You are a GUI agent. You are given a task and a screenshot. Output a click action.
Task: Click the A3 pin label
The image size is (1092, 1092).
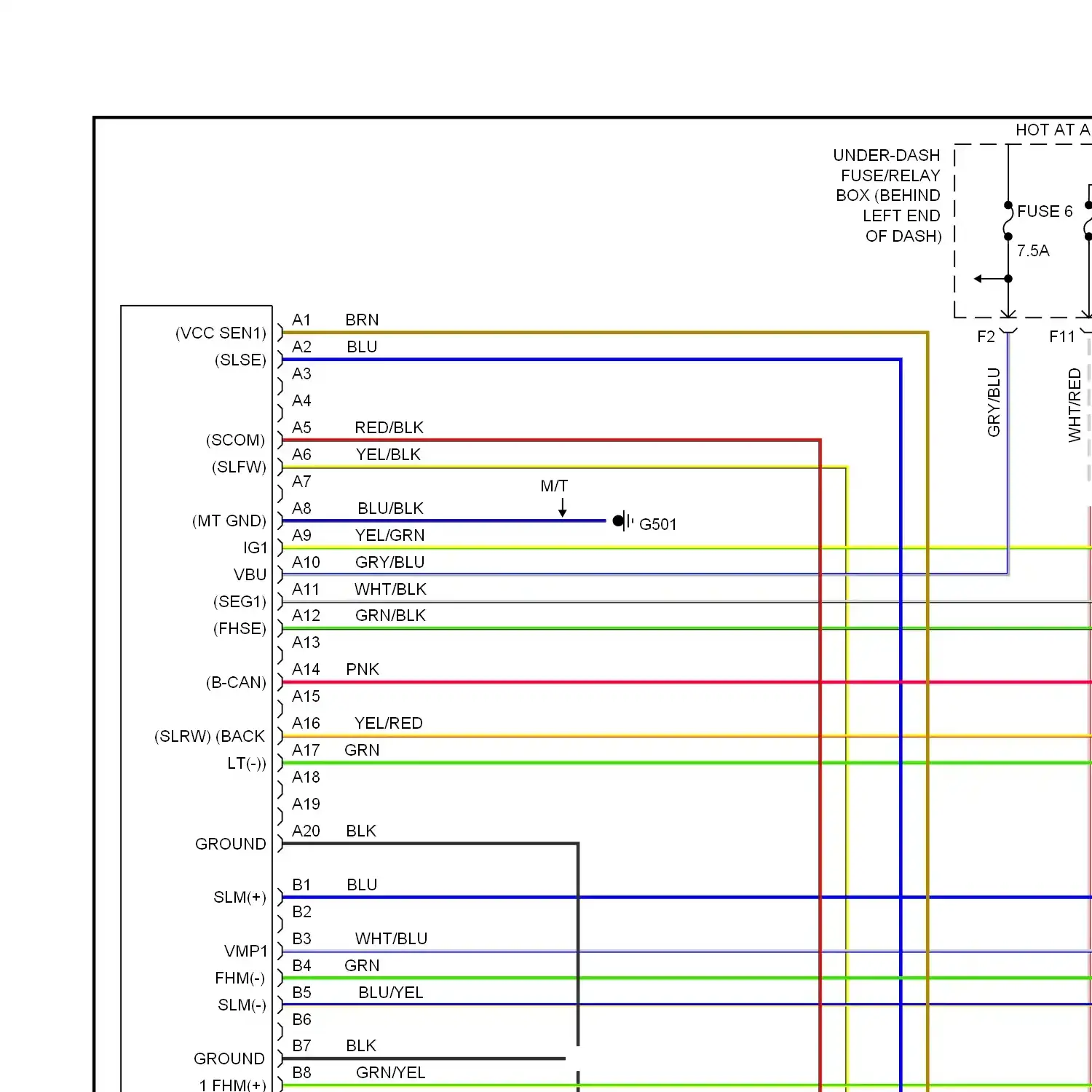[301, 374]
